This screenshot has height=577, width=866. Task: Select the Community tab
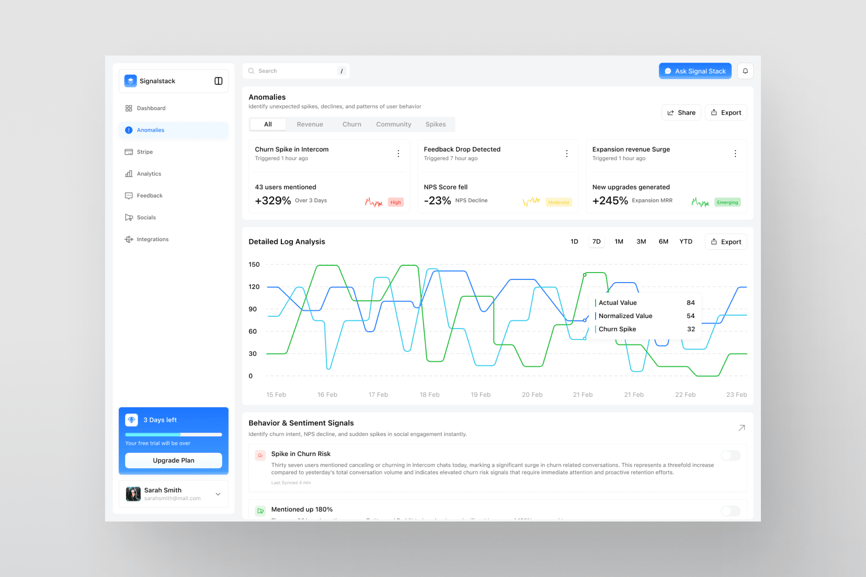coord(393,125)
